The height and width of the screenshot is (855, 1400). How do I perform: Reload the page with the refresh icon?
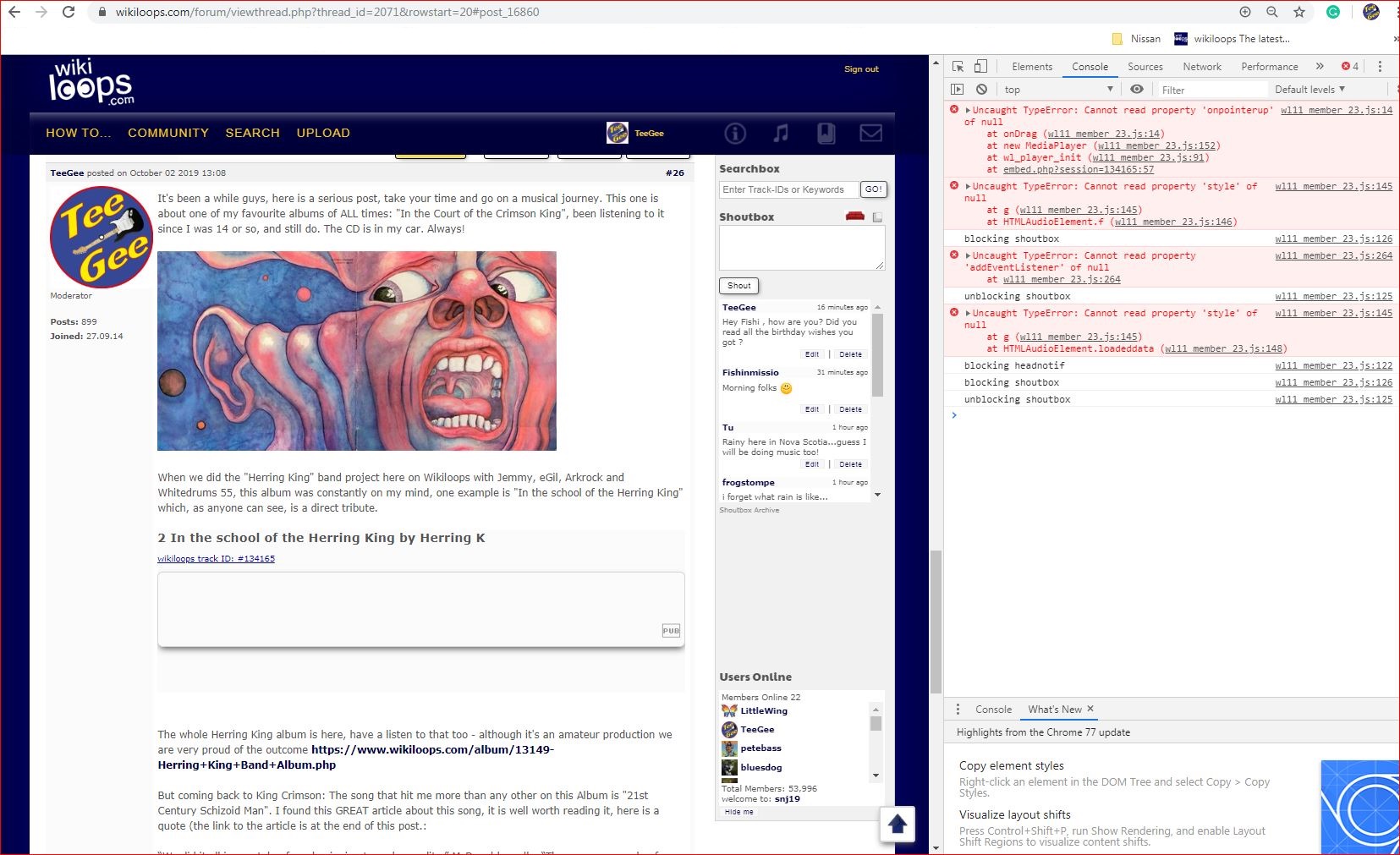[x=69, y=12]
